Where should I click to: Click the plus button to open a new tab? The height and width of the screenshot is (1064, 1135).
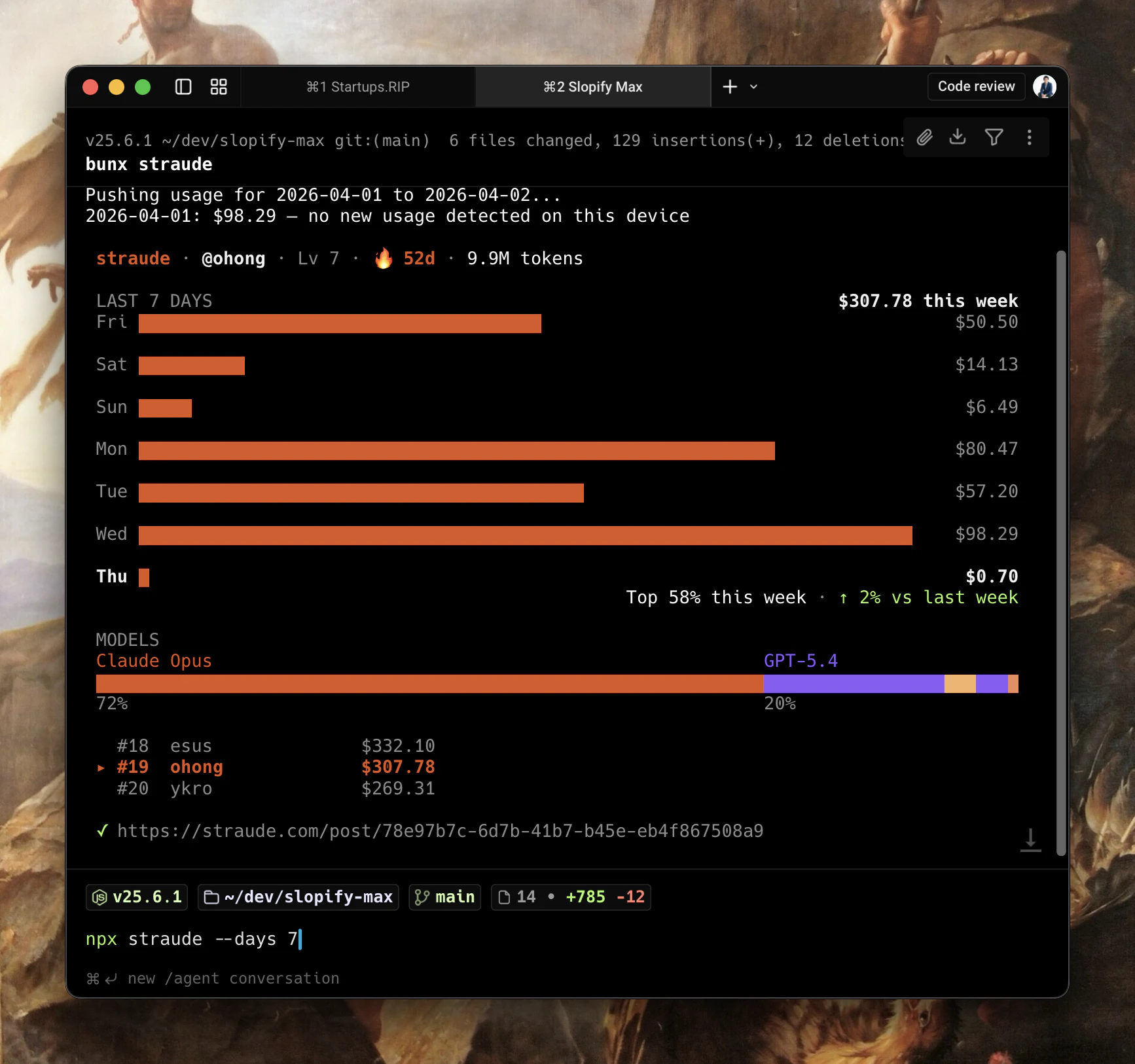[730, 86]
